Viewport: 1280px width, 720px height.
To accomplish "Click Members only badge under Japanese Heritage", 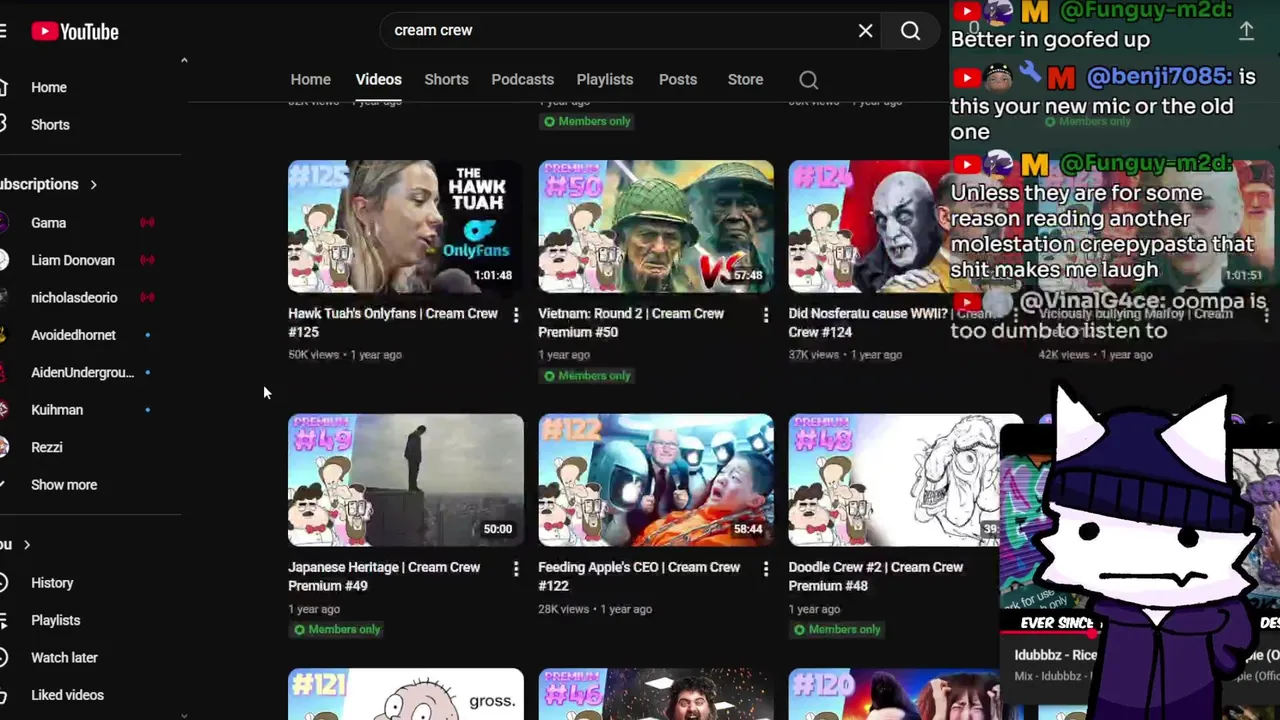I will 337,630.
